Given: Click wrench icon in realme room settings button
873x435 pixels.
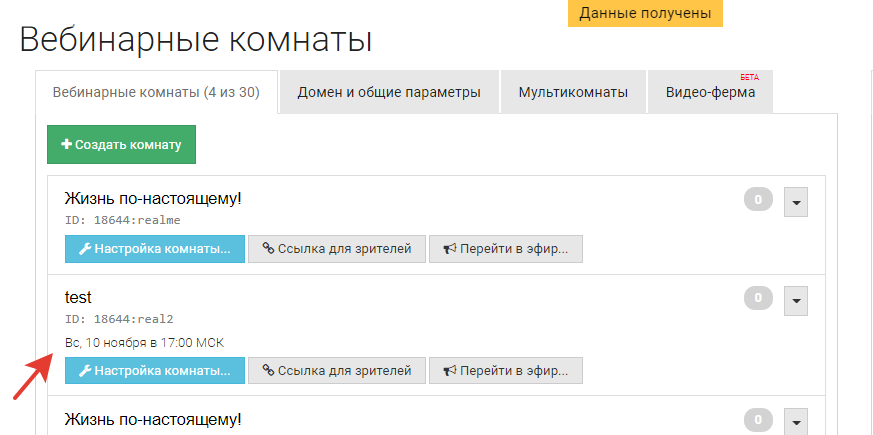Looking at the screenshot, I should [x=85, y=250].
